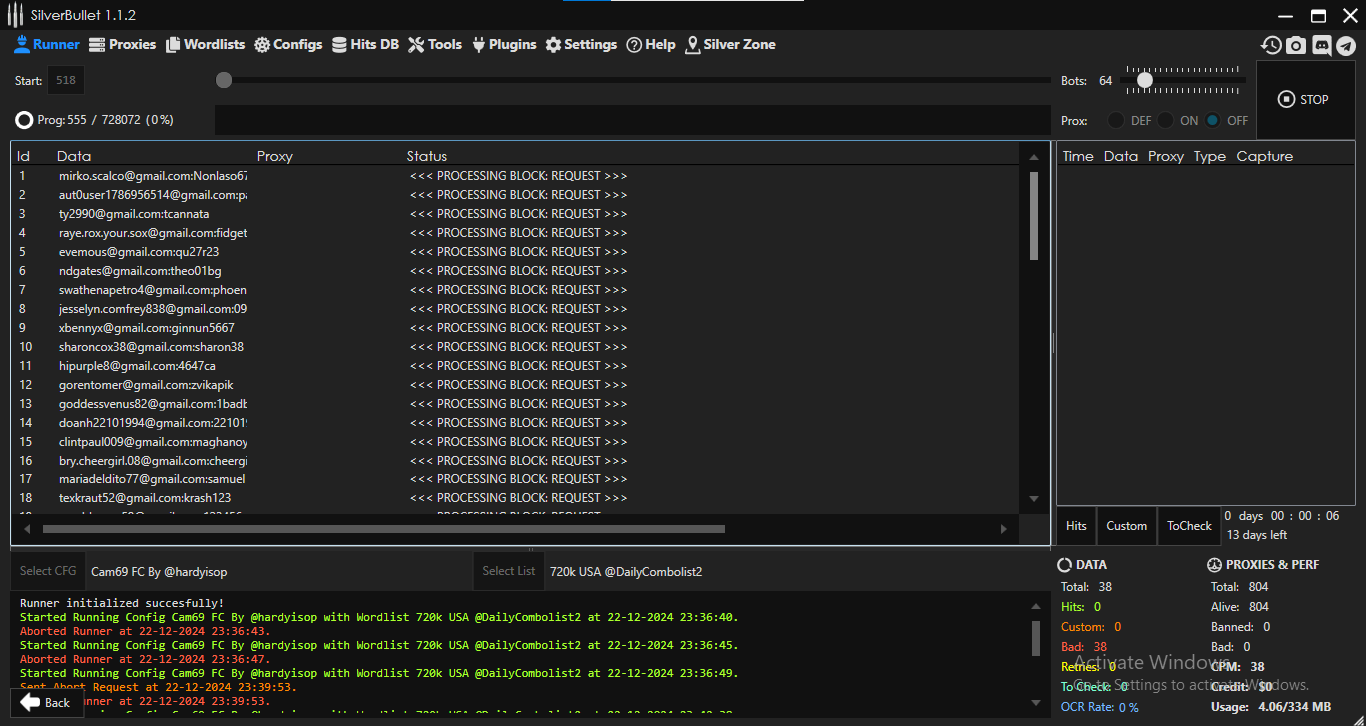Viewport: 1366px width, 726px height.
Task: Click the data list scroll-up arrow
Action: (1034, 157)
